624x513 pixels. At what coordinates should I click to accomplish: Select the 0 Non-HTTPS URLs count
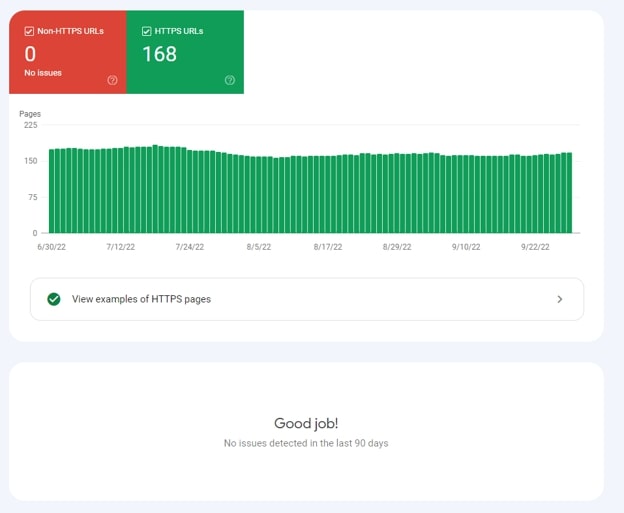[x=30, y=54]
